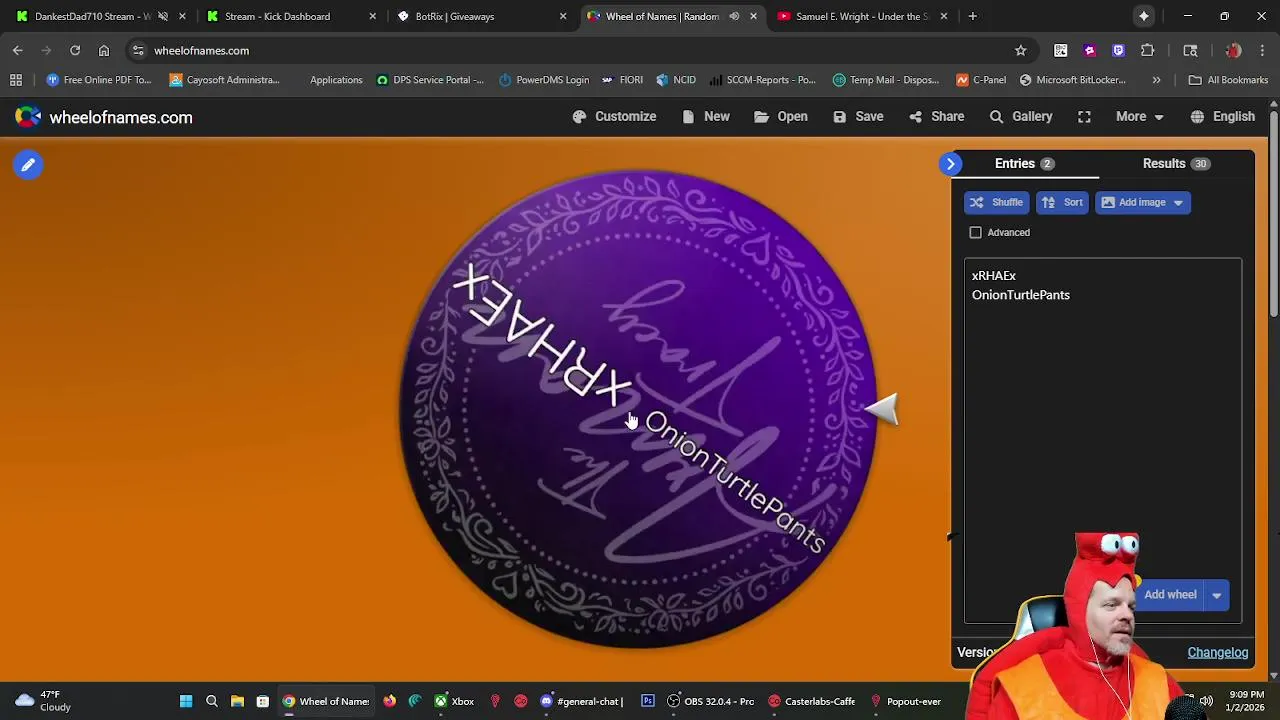Switch to the Entries tab

coord(1024,164)
